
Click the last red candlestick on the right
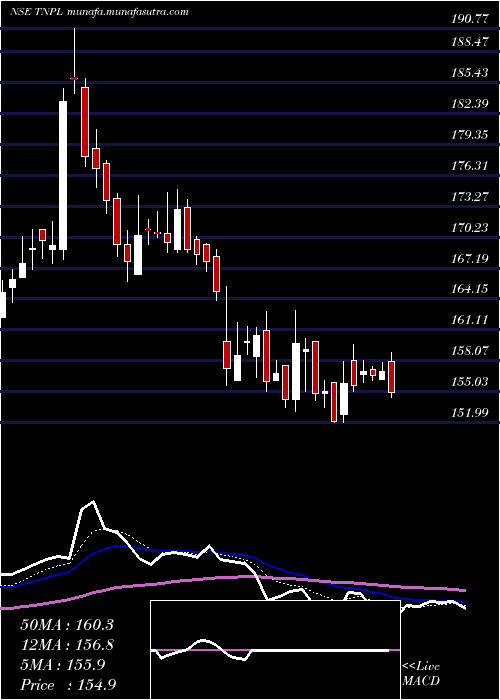392,377
